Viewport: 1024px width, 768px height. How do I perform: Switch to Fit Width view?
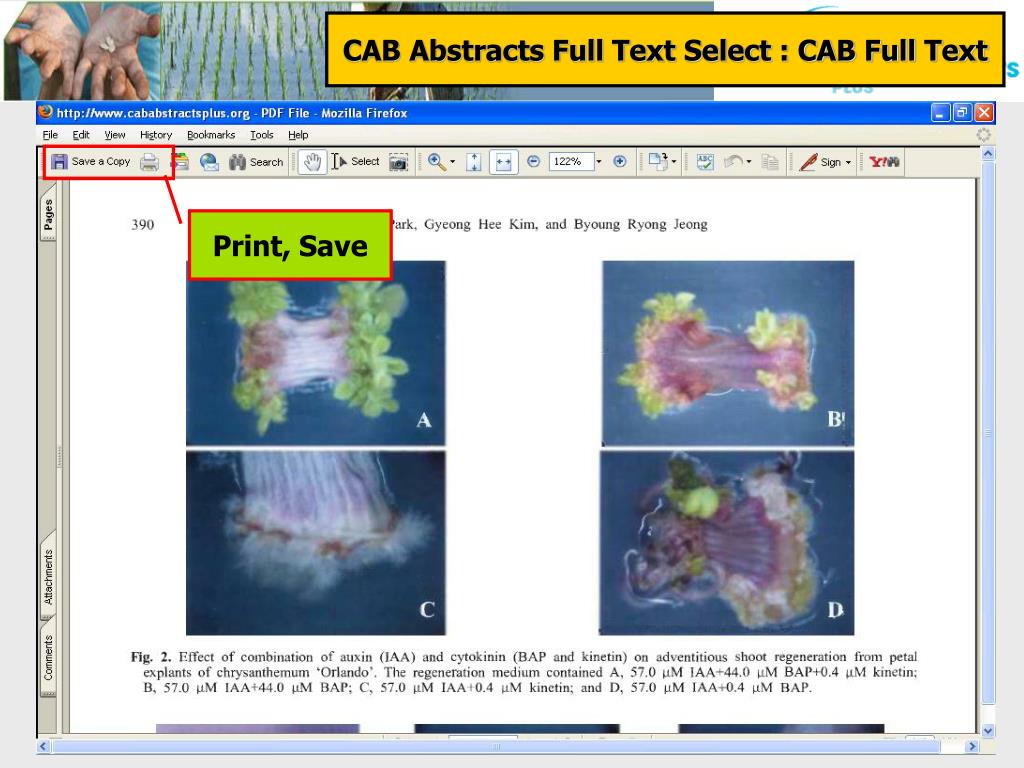pos(504,162)
